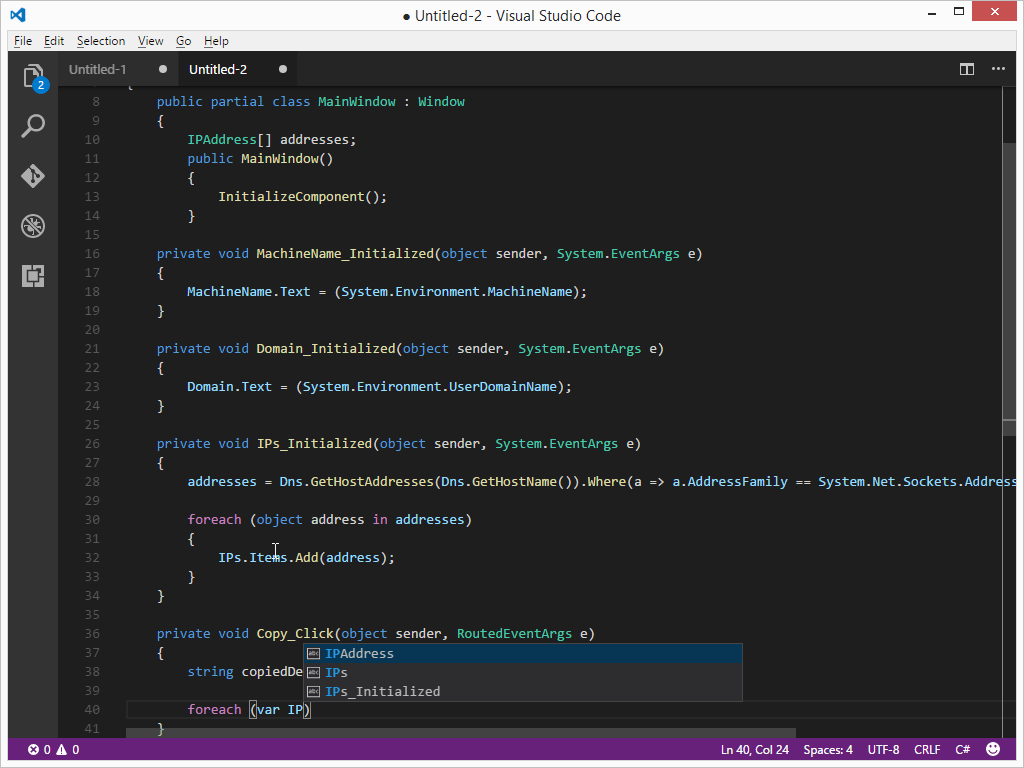This screenshot has height=768, width=1024.
Task: Click IPAddress[] type on line 10
Action: point(229,139)
